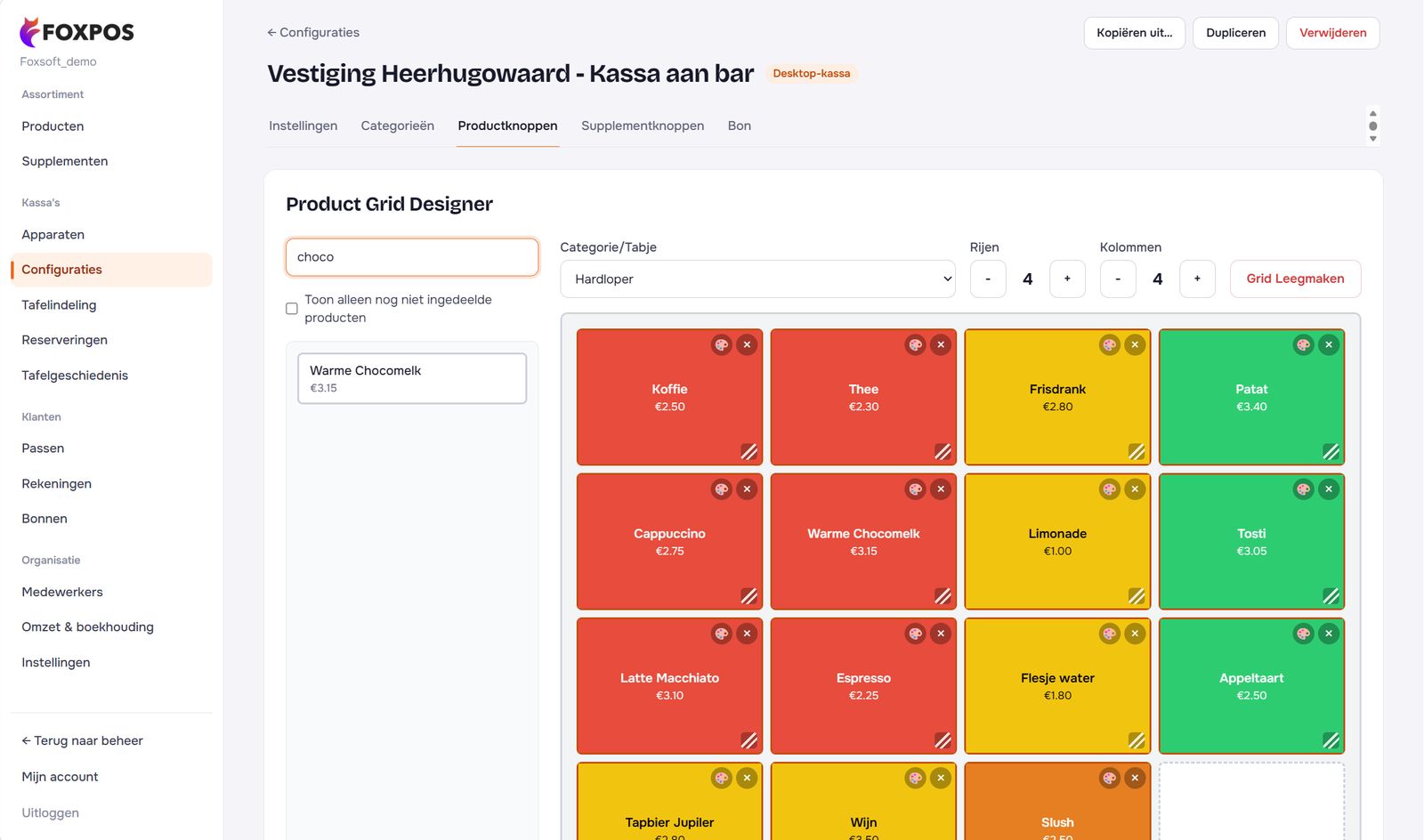Increase the Kolommen column count
The image size is (1424, 840).
1197,279
